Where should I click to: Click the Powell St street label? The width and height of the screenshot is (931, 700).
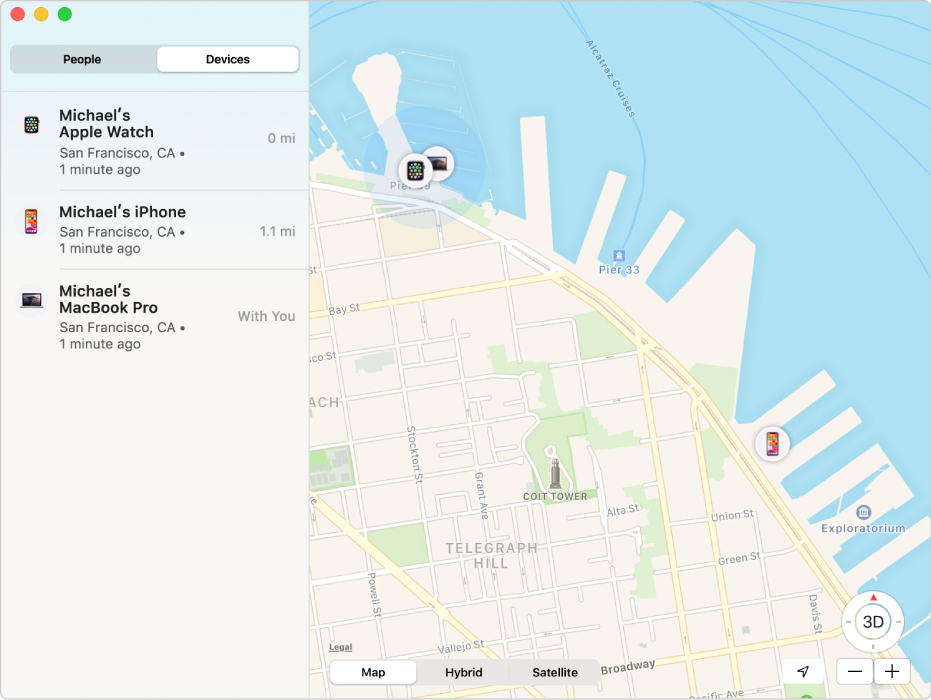(373, 595)
